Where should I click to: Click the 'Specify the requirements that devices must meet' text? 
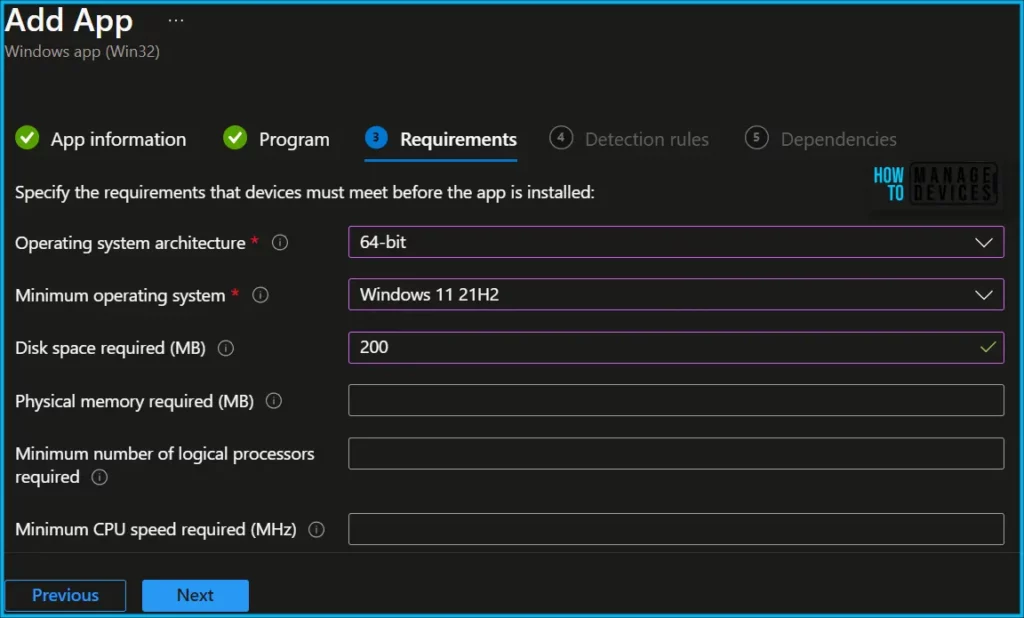(305, 193)
